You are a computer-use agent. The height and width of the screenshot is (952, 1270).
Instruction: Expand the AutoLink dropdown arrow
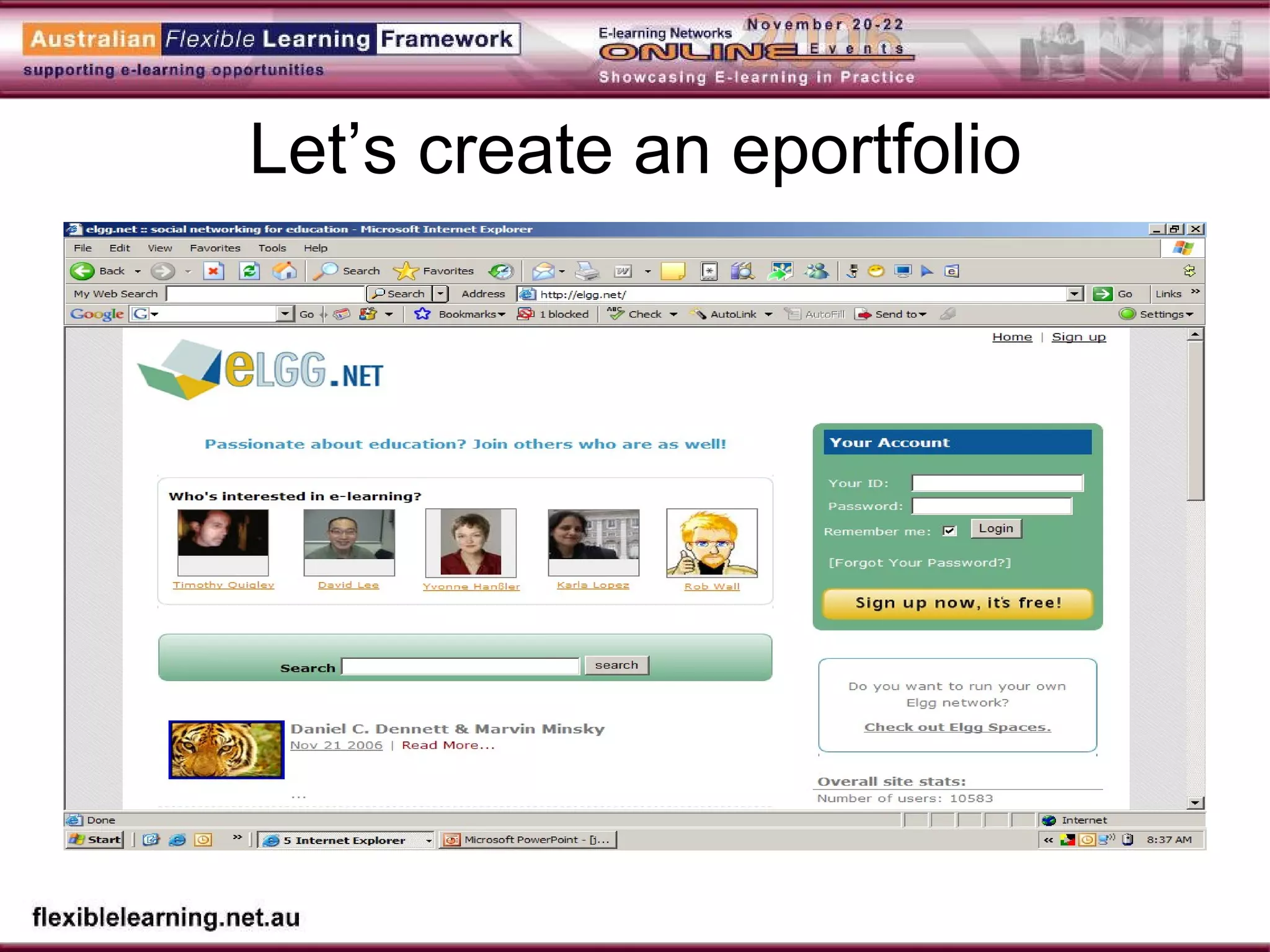(768, 315)
